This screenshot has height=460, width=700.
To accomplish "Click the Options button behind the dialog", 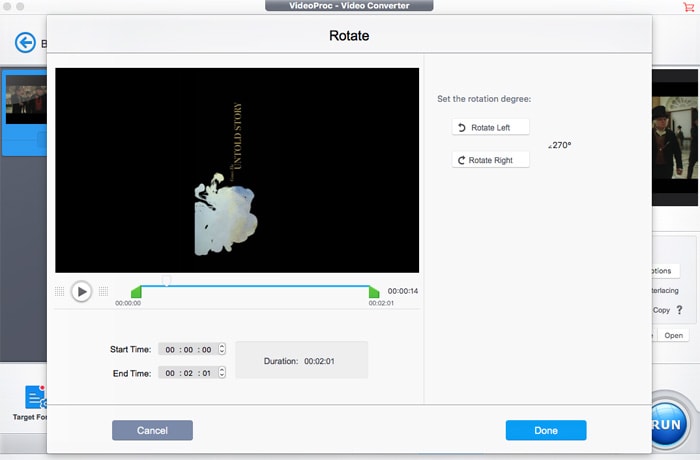I will tap(665, 271).
